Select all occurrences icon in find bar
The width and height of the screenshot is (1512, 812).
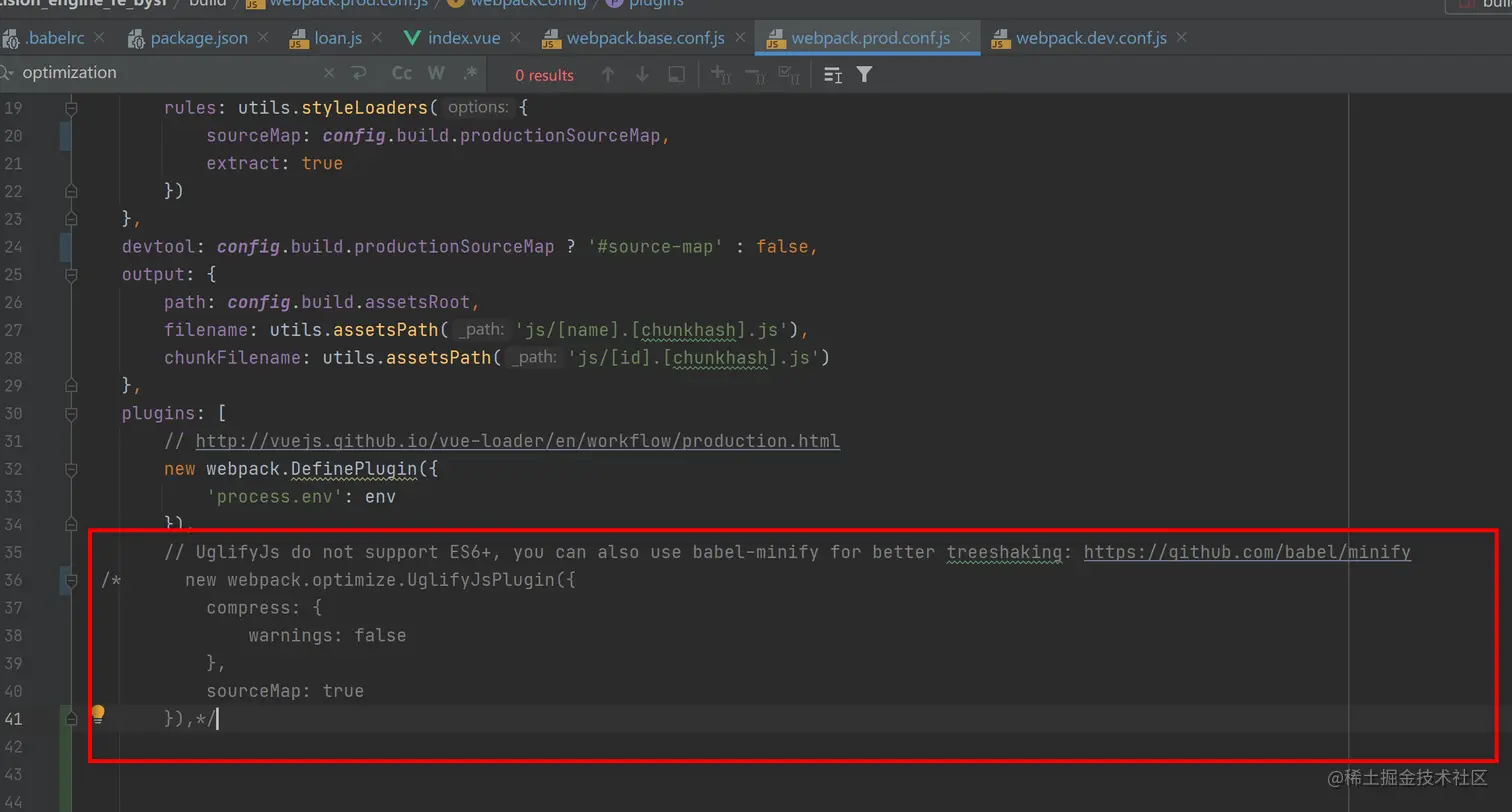coord(789,74)
